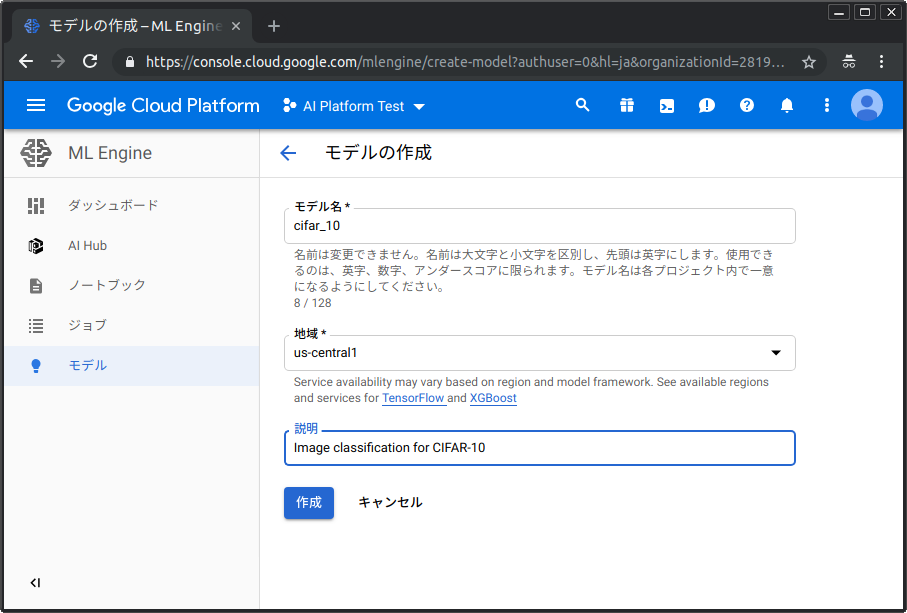907x613 pixels.
Task: Reload the page
Action: click(90, 61)
